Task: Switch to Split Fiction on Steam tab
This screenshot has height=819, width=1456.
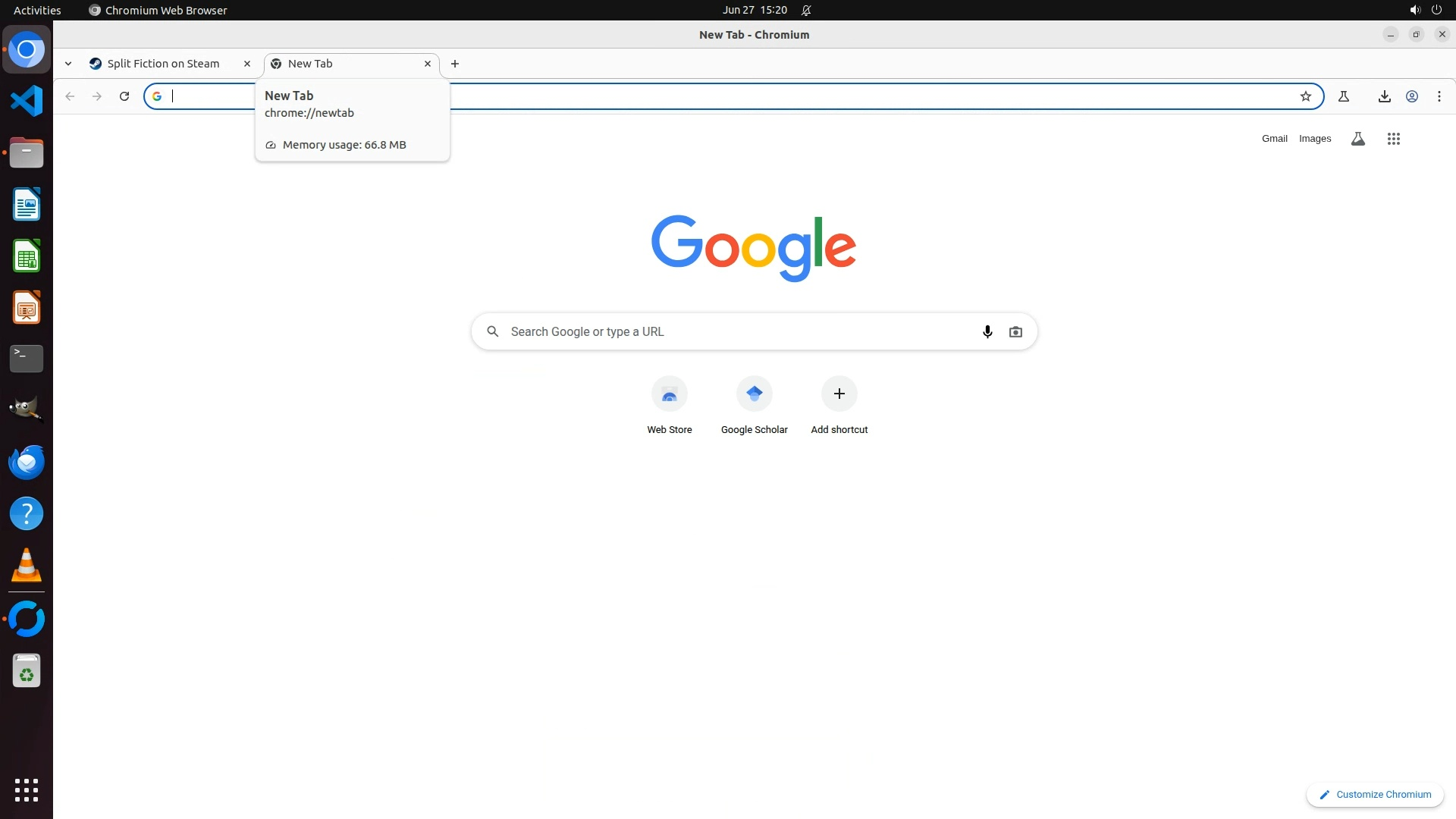Action: pyautogui.click(x=163, y=64)
